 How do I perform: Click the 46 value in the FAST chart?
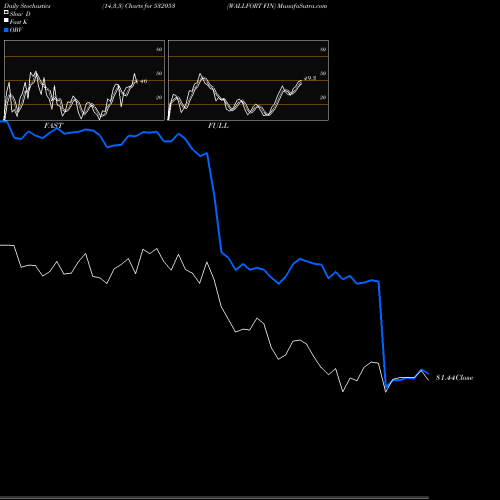143,81
